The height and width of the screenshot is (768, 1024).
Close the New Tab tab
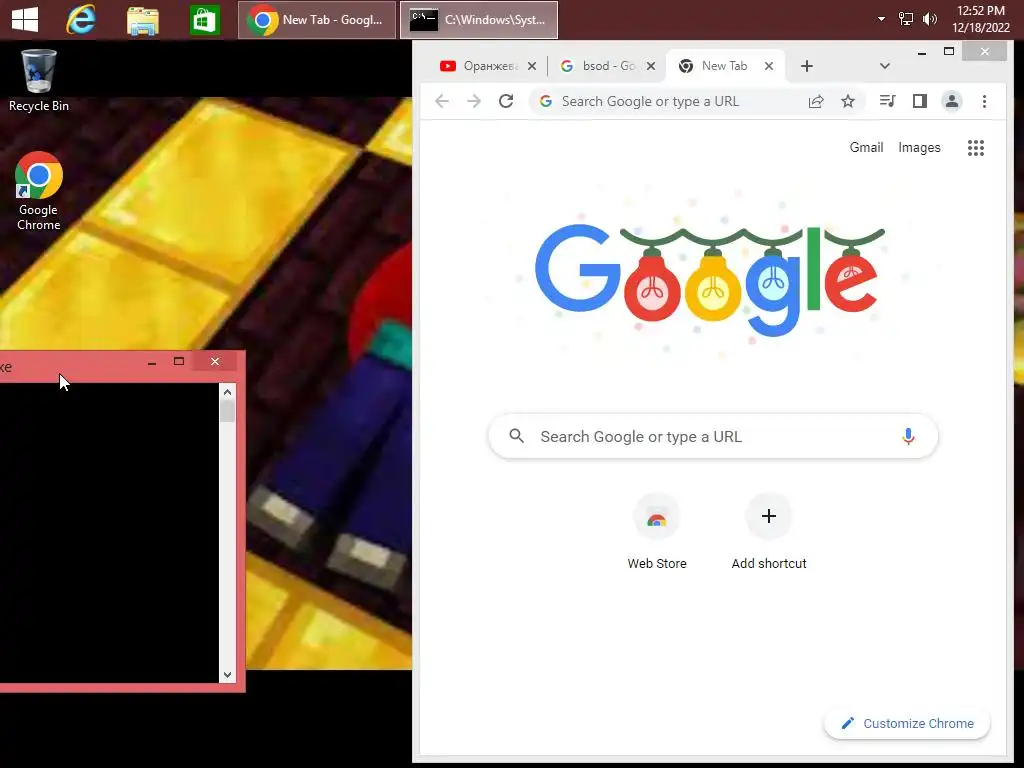pyautogui.click(x=769, y=66)
